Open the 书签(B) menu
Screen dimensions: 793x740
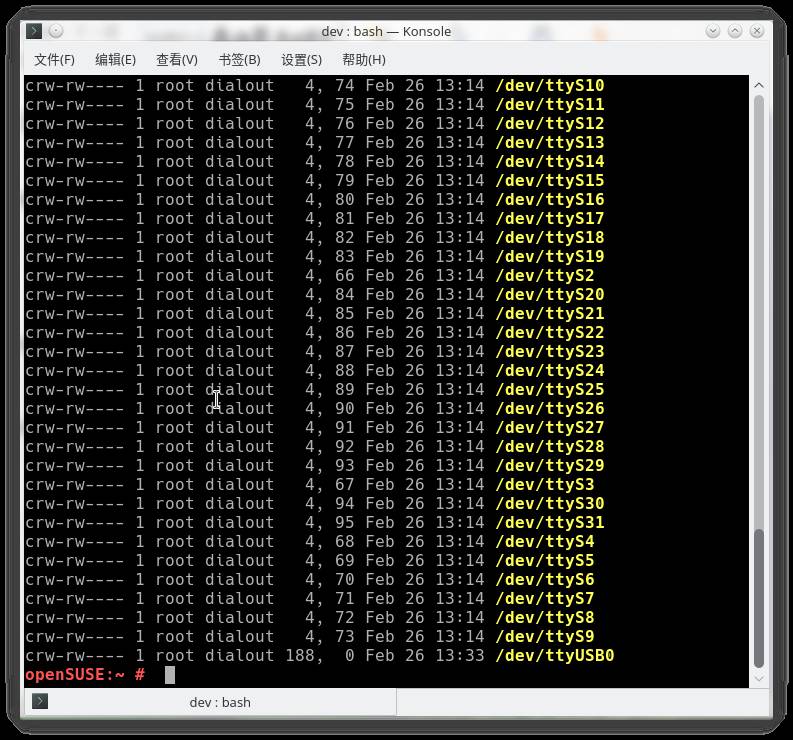pyautogui.click(x=239, y=60)
